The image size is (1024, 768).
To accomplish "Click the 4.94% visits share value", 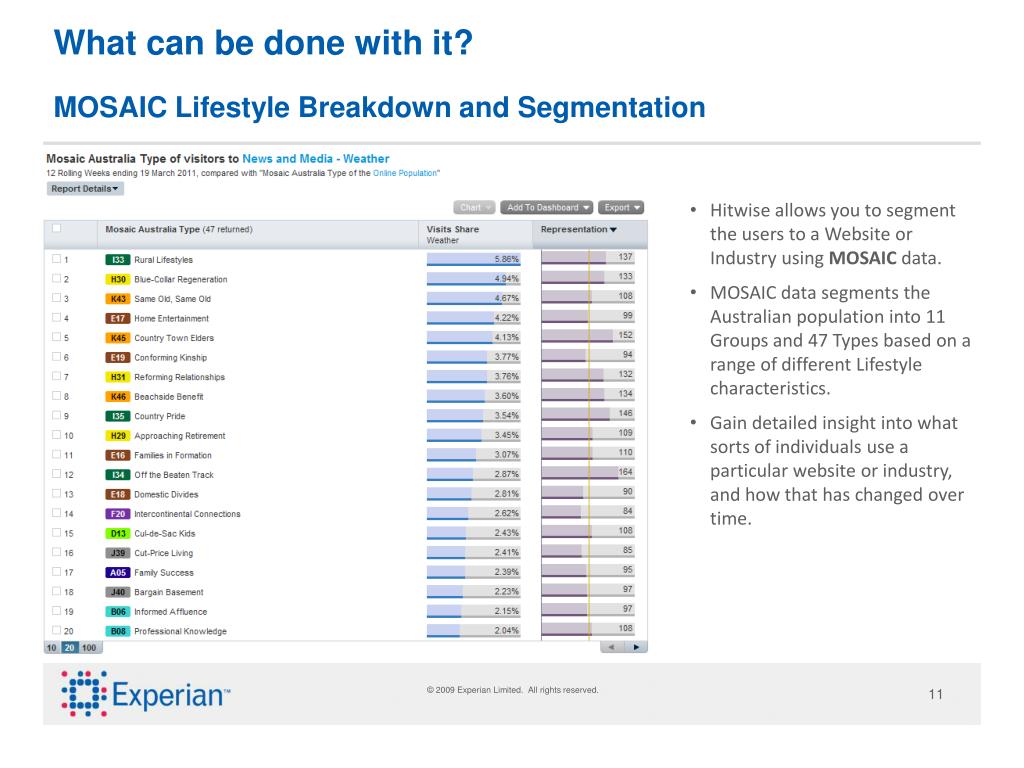I will point(506,279).
